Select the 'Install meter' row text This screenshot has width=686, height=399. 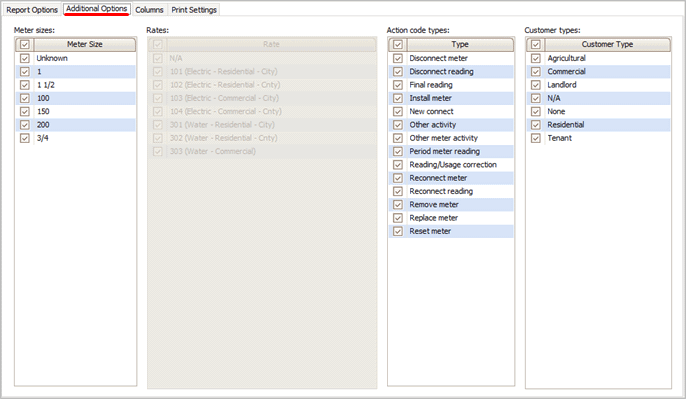430,98
